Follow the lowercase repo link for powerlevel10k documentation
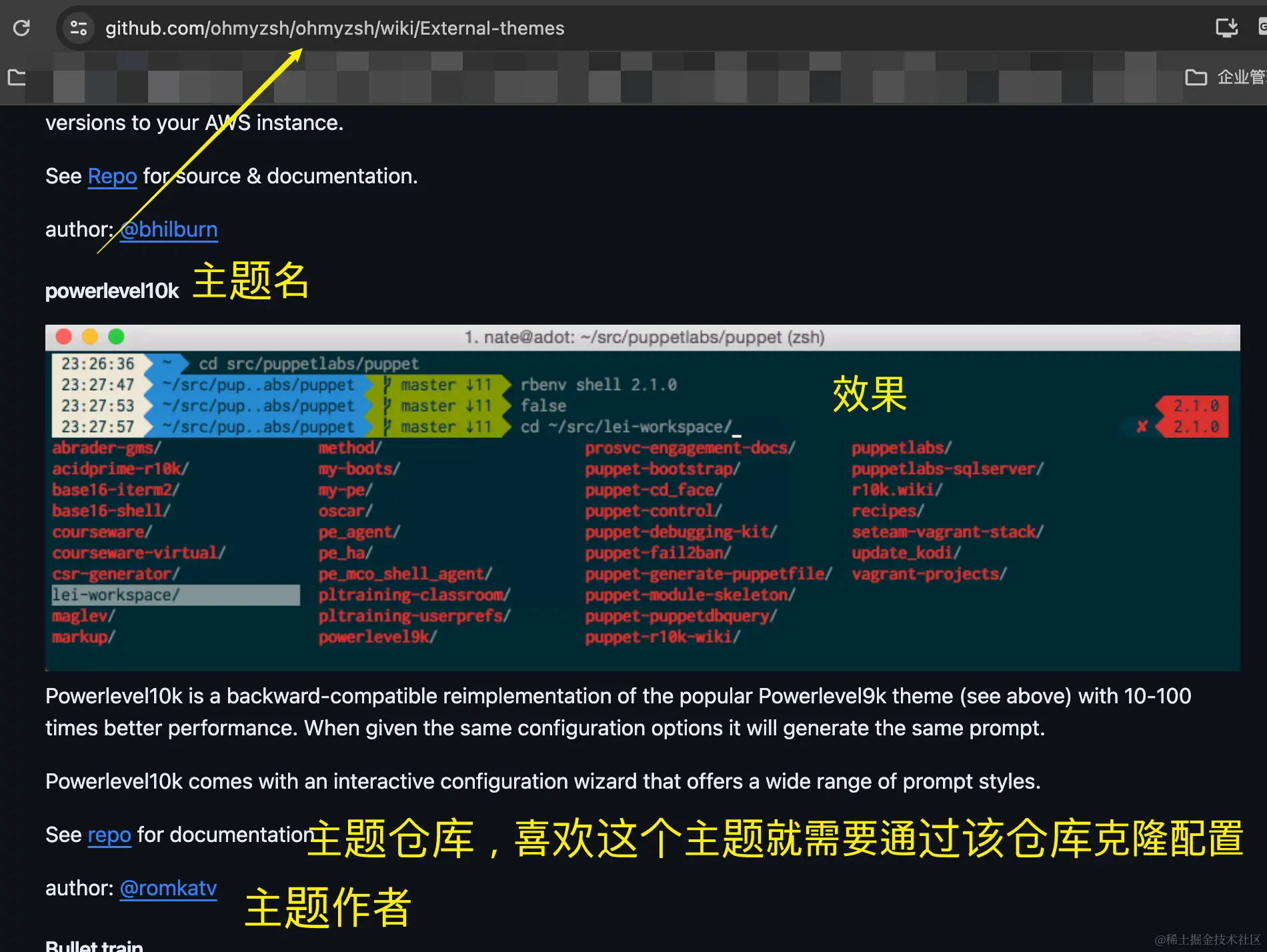 [x=109, y=835]
